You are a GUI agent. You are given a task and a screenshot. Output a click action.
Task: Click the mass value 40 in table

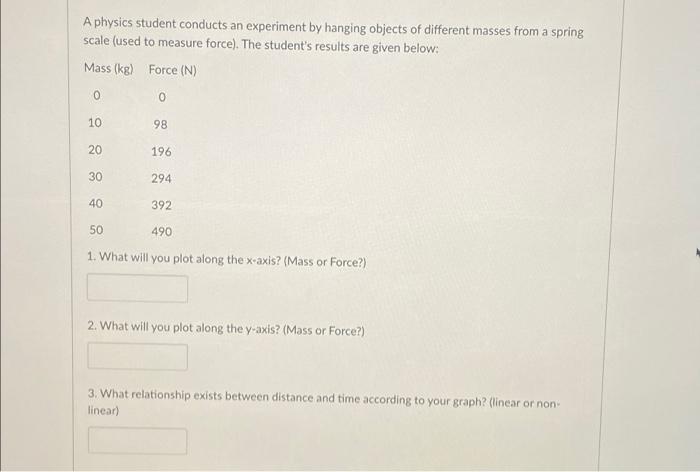(96, 204)
